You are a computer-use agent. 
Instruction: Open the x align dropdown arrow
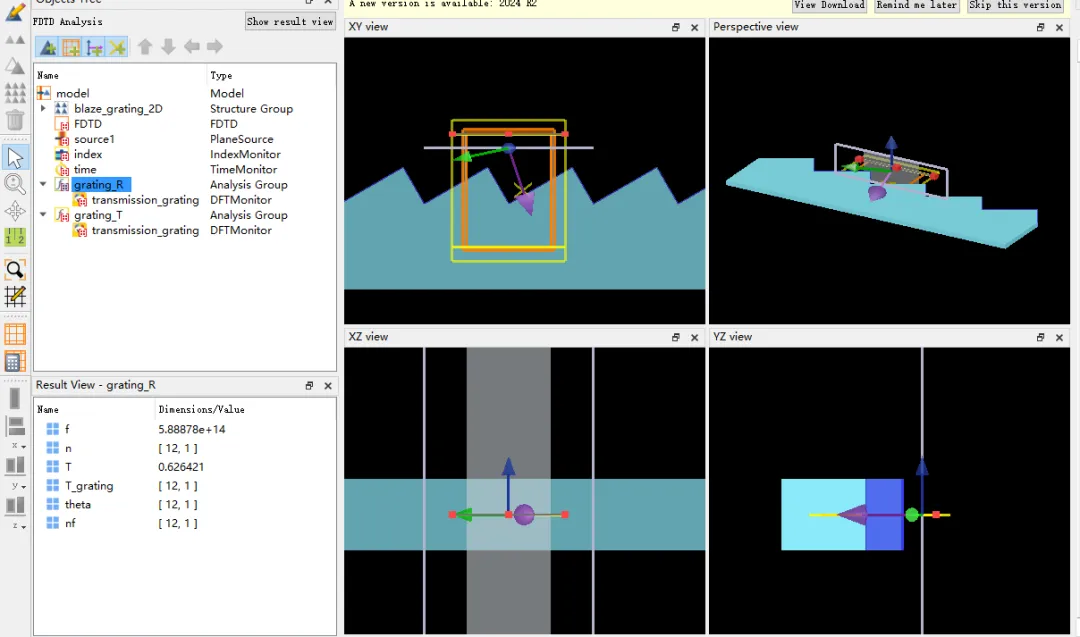[x=23, y=446]
